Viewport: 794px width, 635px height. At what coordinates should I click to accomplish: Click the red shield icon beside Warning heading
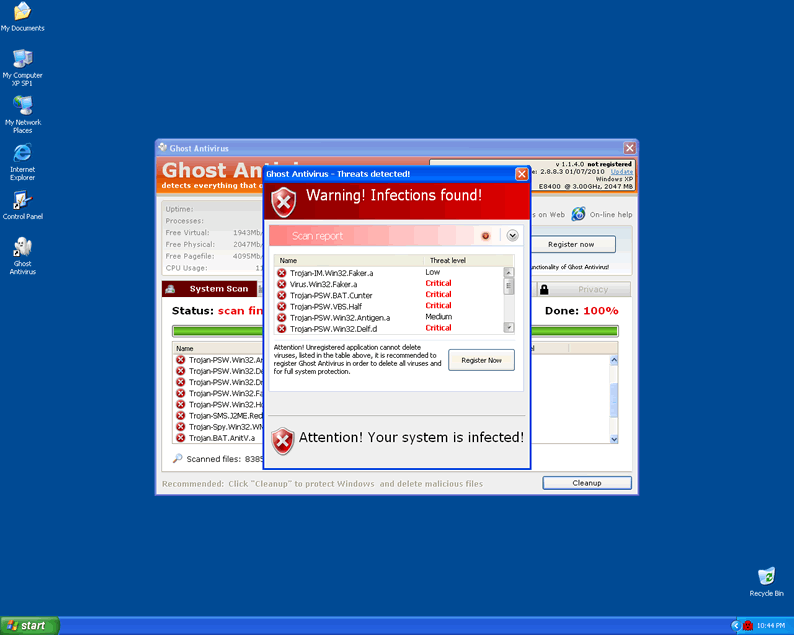tap(284, 201)
